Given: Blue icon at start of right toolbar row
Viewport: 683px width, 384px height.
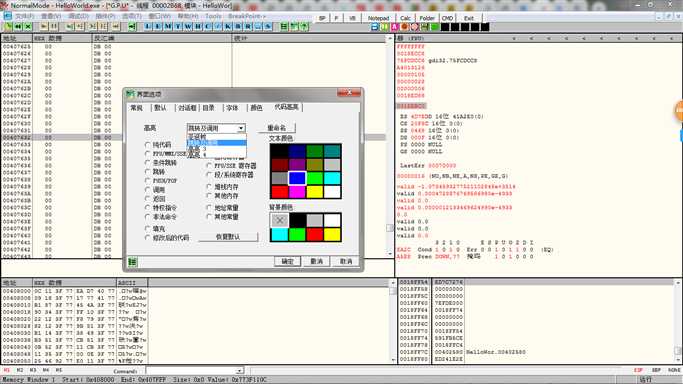Looking at the screenshot, I should coord(375,27).
